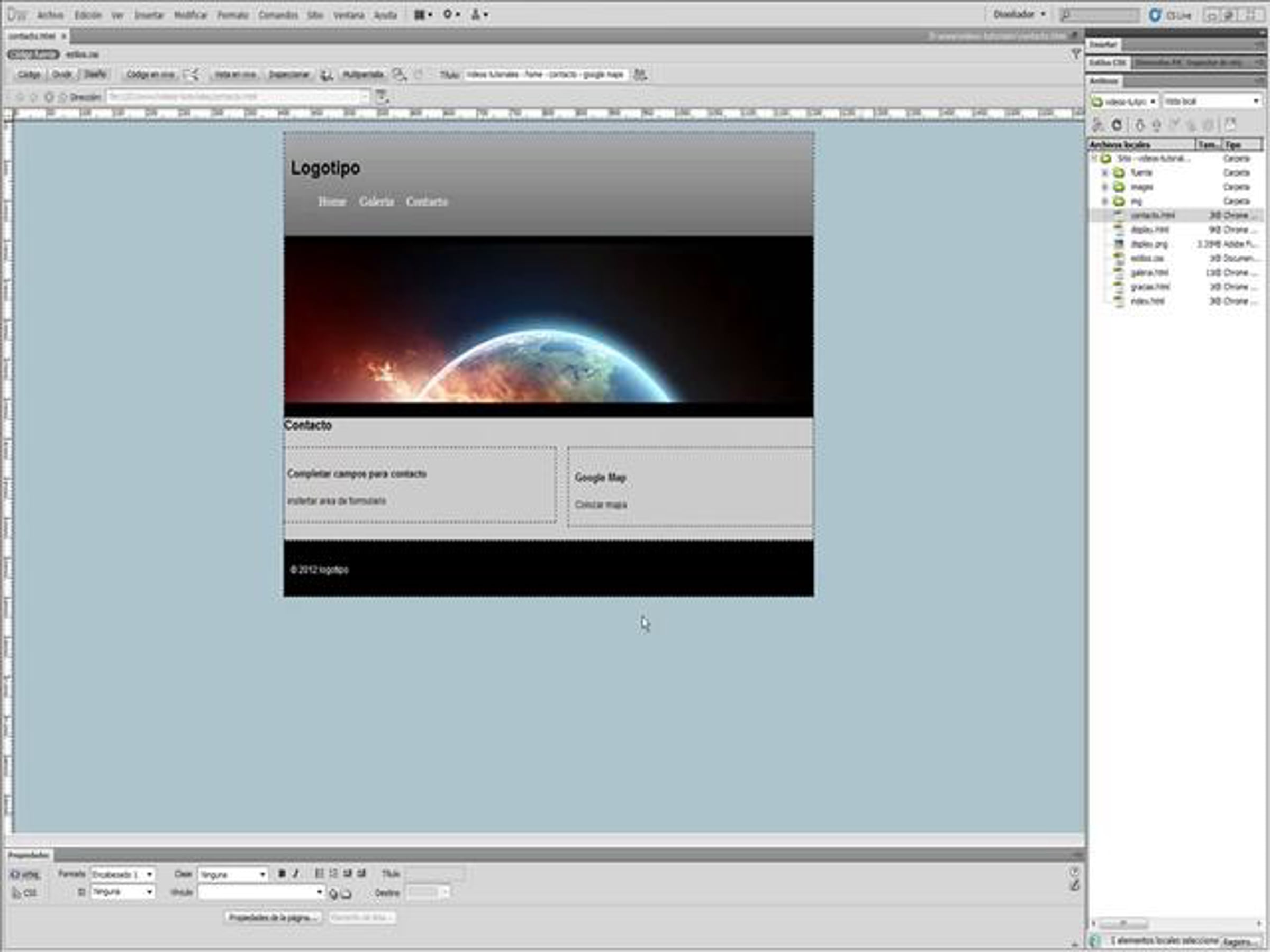Click the Título text field in toolbar
1270x952 pixels.
tap(545, 75)
